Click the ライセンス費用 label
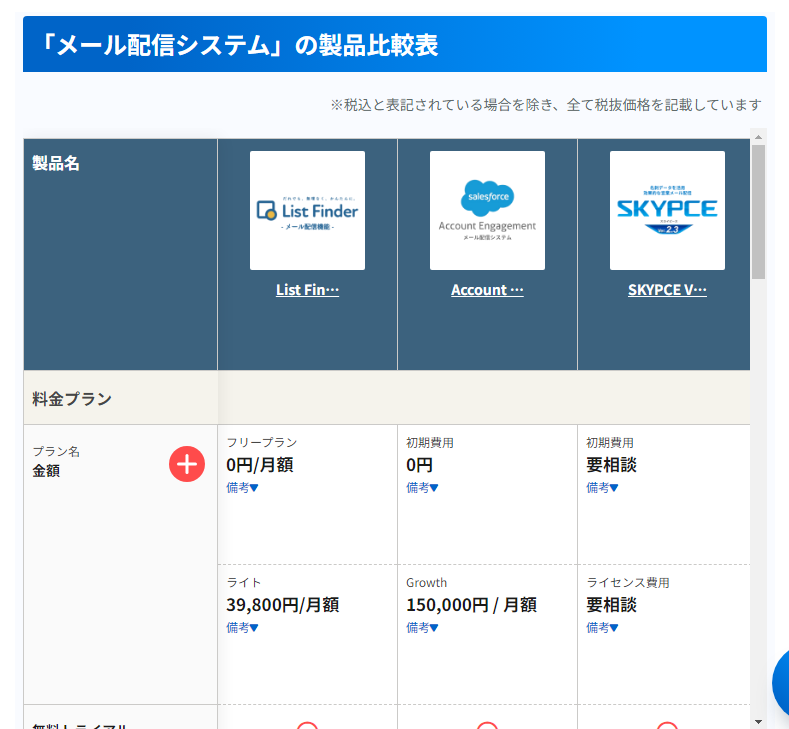The width and height of the screenshot is (789, 729). [628, 583]
